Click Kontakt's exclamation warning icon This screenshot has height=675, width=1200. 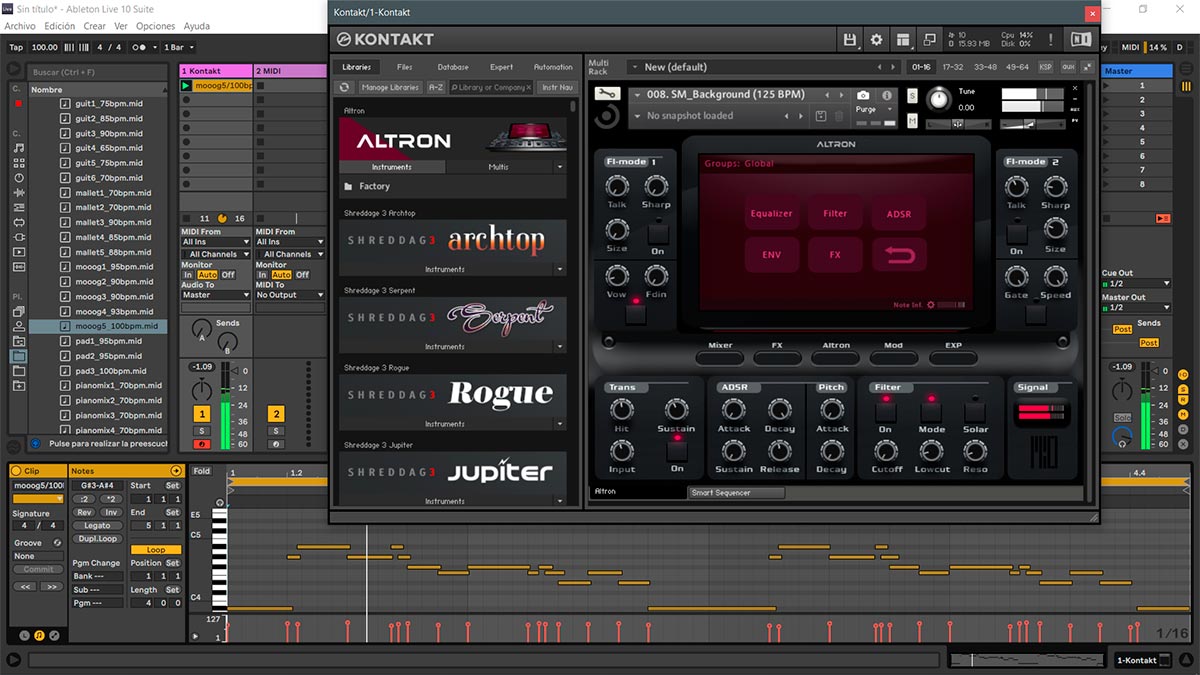pos(1050,39)
